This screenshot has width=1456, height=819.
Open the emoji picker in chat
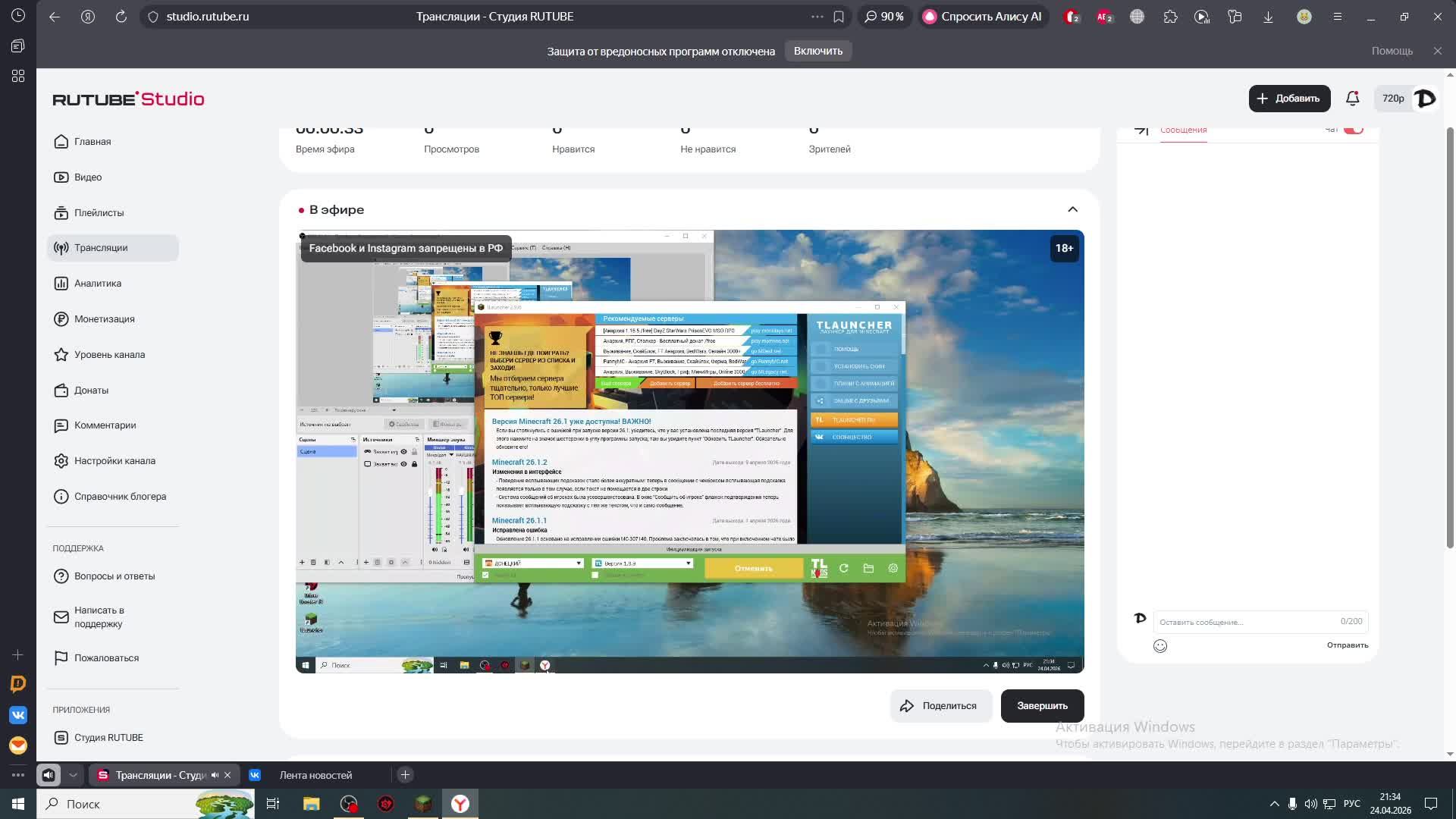tap(1159, 646)
